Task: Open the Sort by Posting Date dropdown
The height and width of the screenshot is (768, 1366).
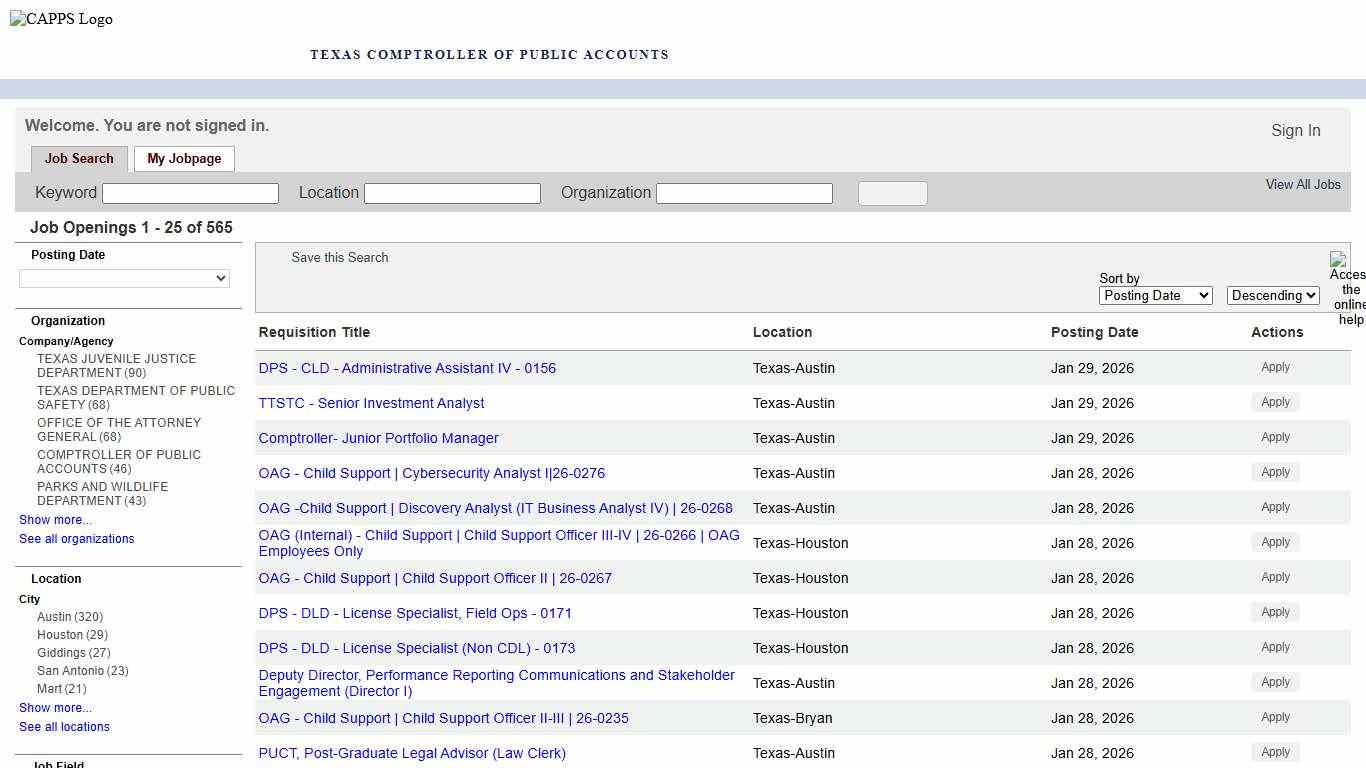Action: coord(1155,295)
